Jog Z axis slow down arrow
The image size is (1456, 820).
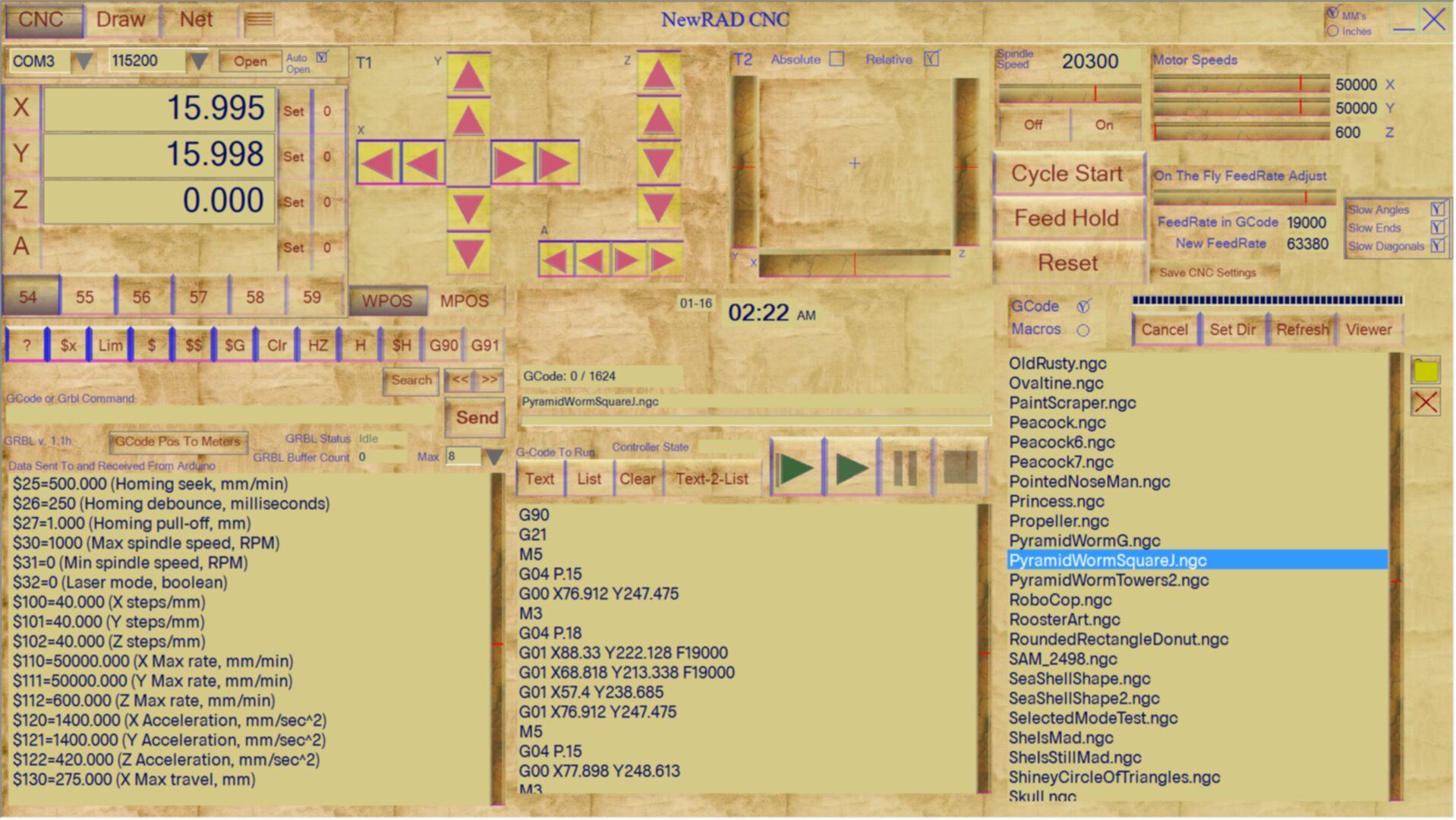click(658, 162)
